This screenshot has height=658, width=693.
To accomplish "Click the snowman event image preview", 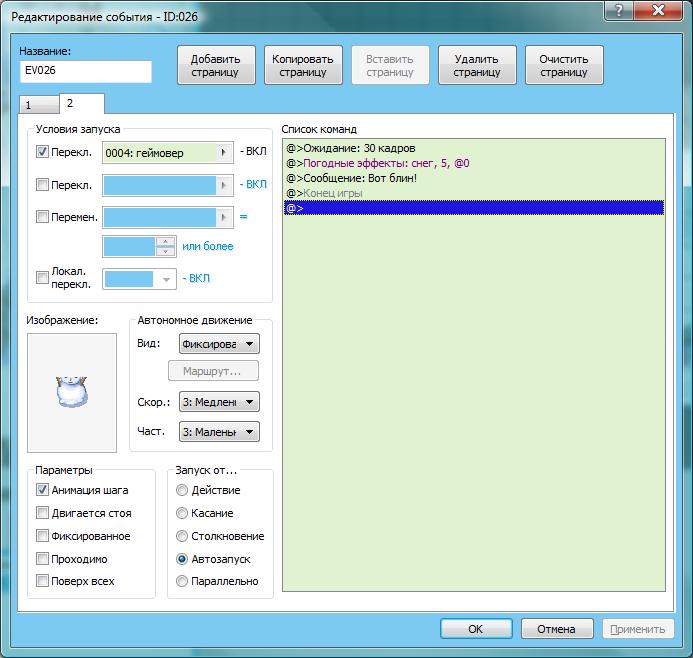I will (x=72, y=393).
